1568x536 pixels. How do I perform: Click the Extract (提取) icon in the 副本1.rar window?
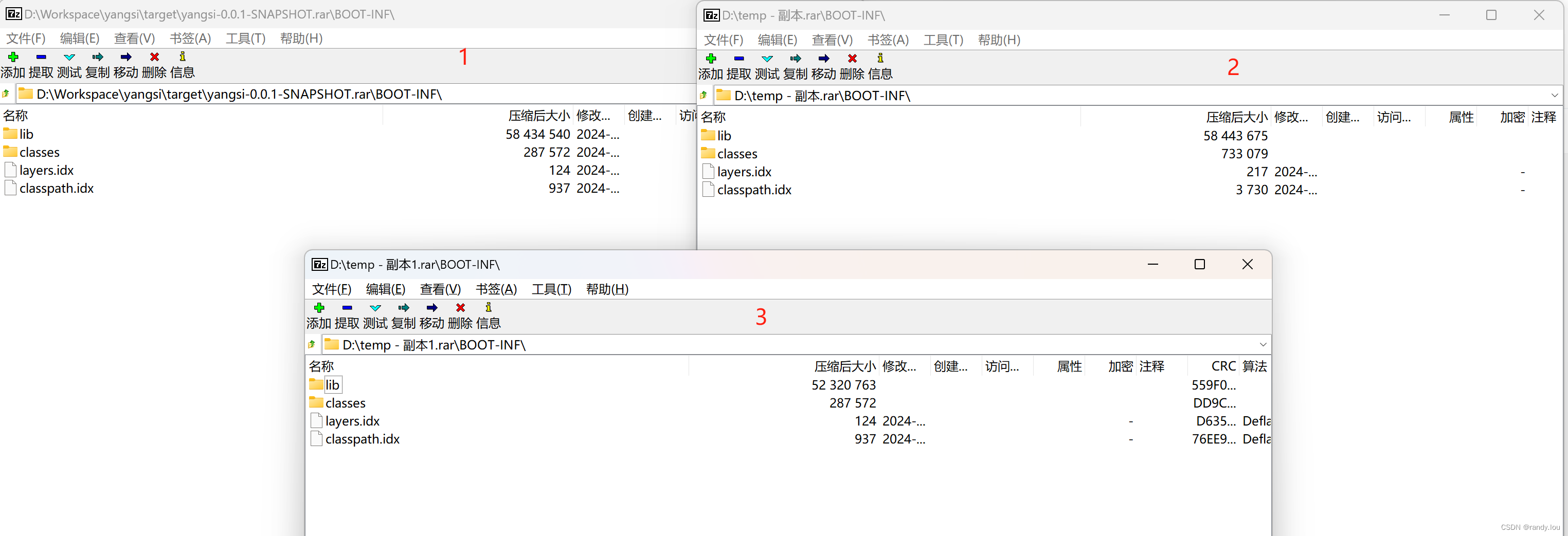point(347,308)
